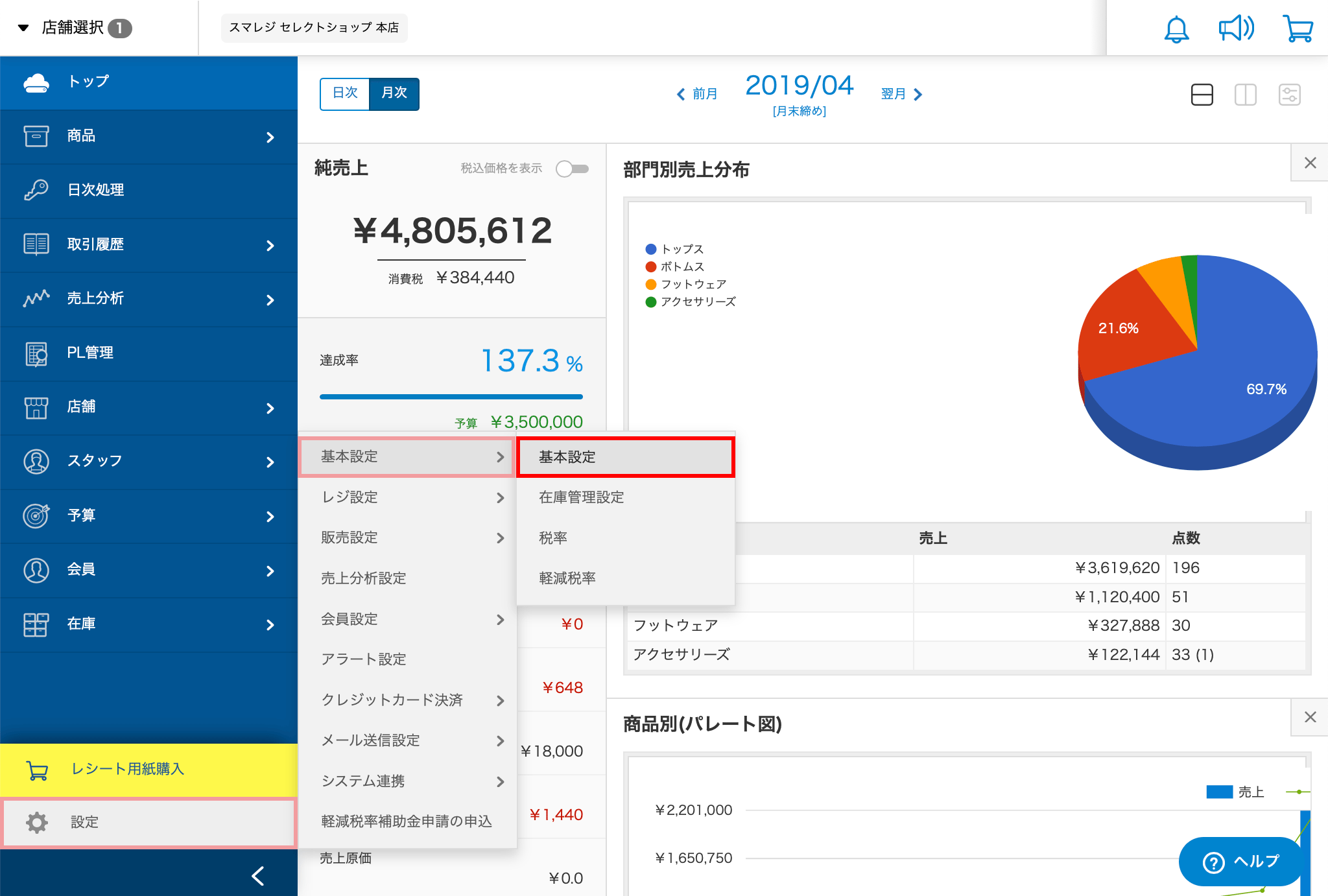Open システム連携 menu item

pyautogui.click(x=408, y=781)
